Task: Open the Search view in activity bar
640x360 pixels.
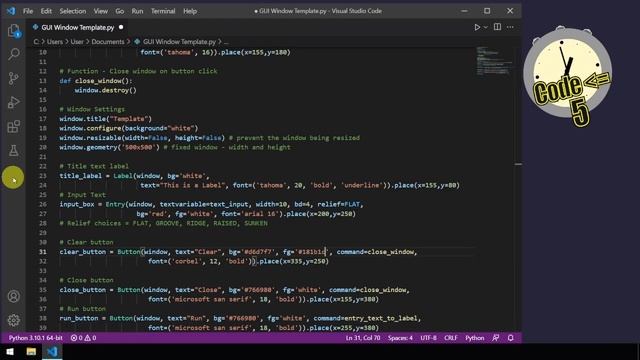Action: pyautogui.click(x=13, y=54)
